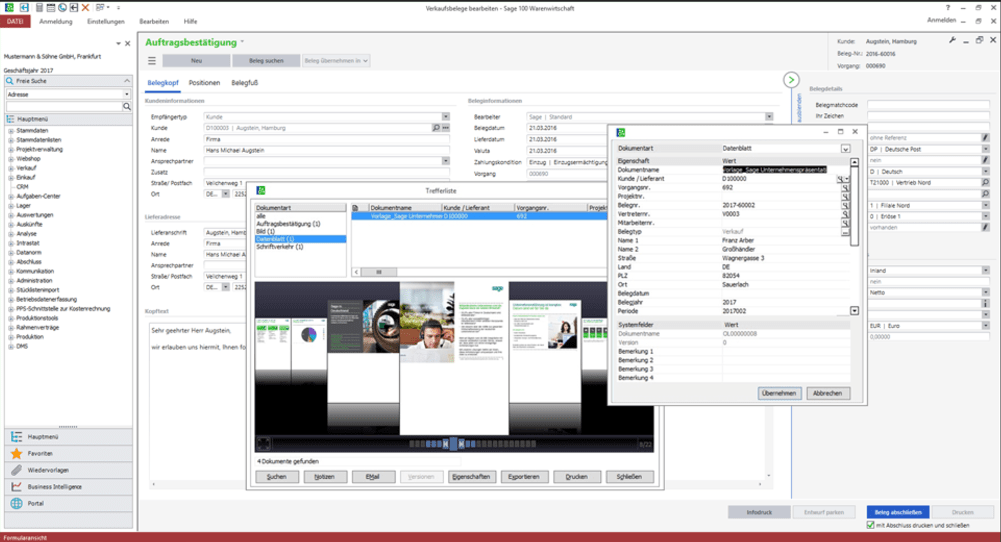Open the Empfängertyp dropdown
The height and width of the screenshot is (542, 1001).
point(446,117)
